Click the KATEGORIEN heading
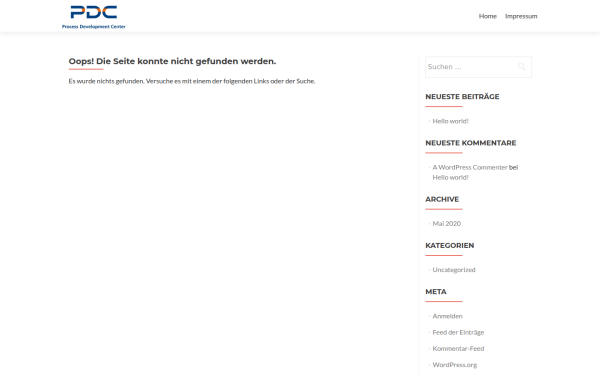The width and height of the screenshot is (600, 375). (x=450, y=246)
